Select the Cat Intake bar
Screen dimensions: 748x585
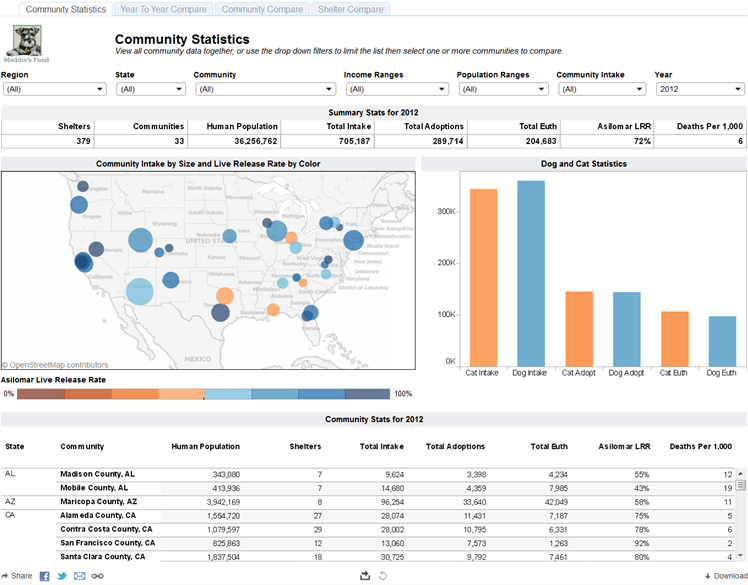pyautogui.click(x=483, y=278)
